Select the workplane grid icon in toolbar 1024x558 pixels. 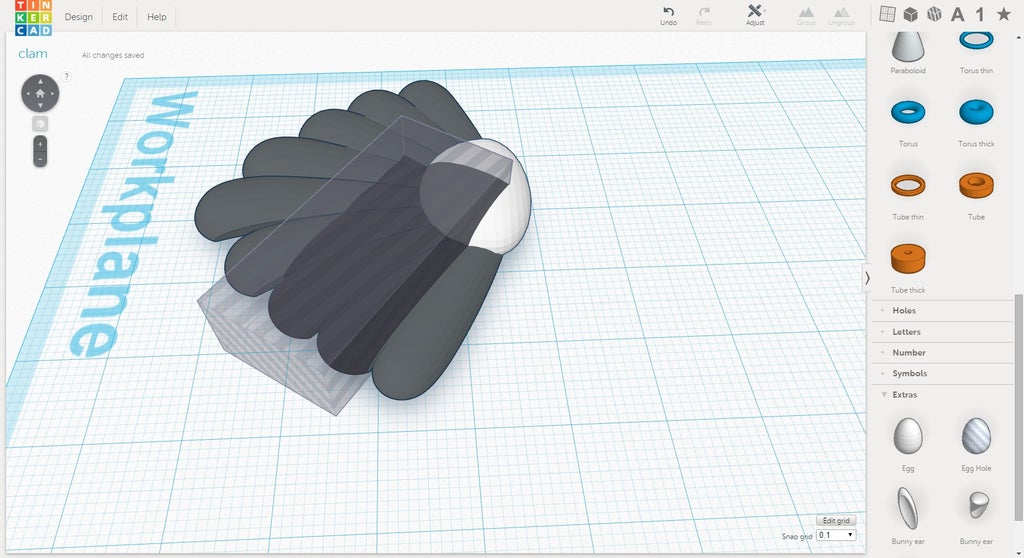[x=887, y=14]
